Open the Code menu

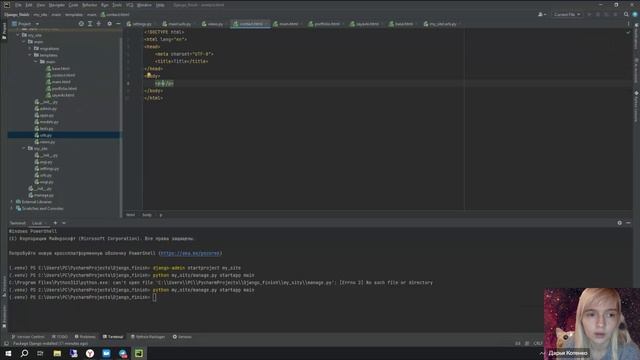[x=73, y=5]
